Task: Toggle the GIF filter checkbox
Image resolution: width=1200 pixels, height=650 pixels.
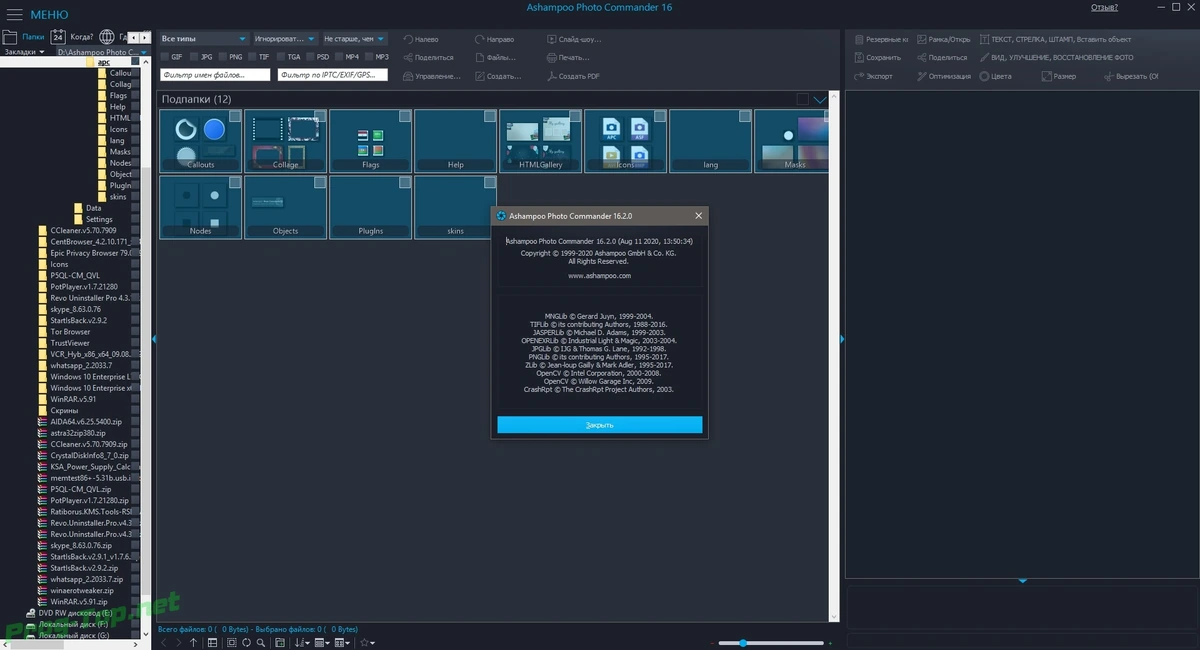Action: [164, 57]
